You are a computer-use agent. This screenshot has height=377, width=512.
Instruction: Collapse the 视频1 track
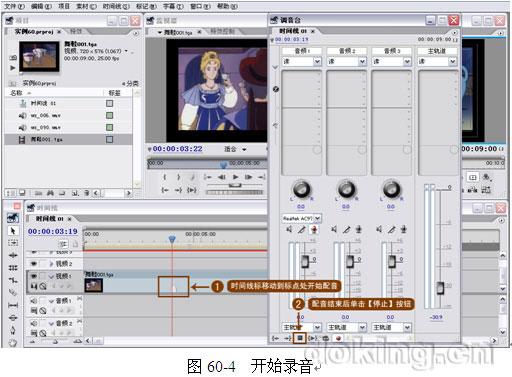pyautogui.click(x=51, y=276)
